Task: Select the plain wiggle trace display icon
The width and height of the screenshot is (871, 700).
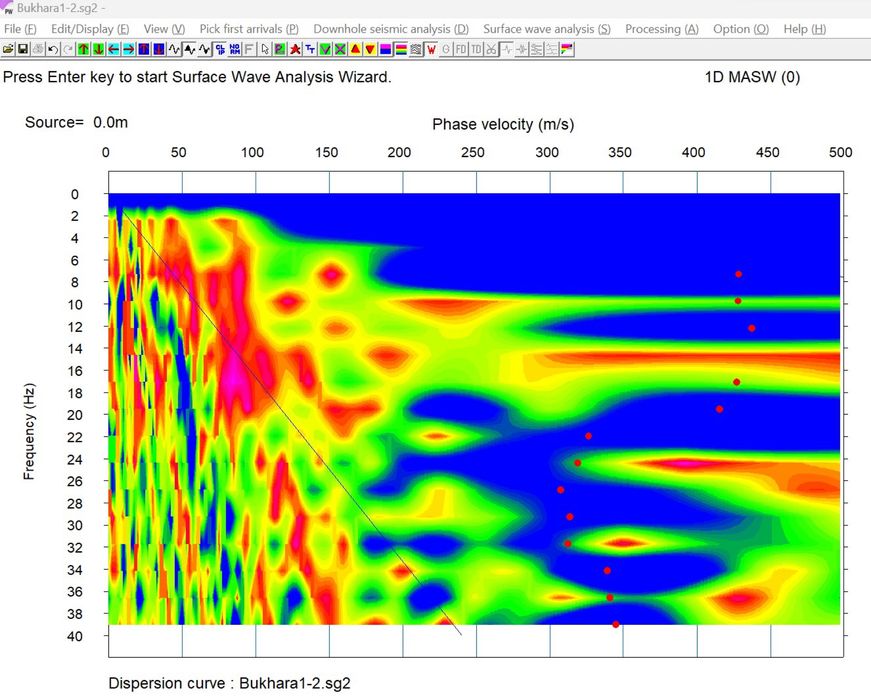Action: [x=174, y=49]
